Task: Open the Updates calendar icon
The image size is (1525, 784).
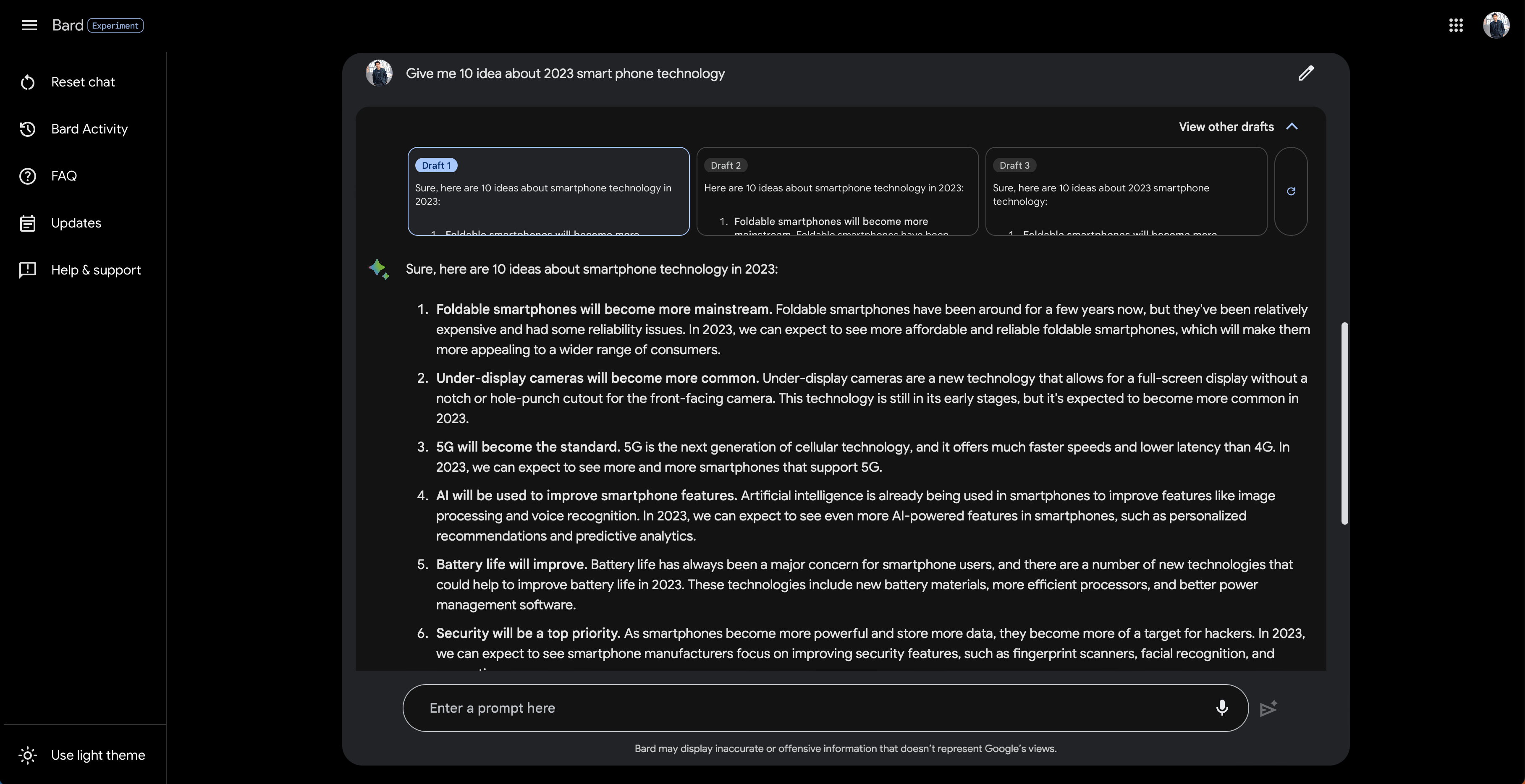Action: (x=28, y=223)
